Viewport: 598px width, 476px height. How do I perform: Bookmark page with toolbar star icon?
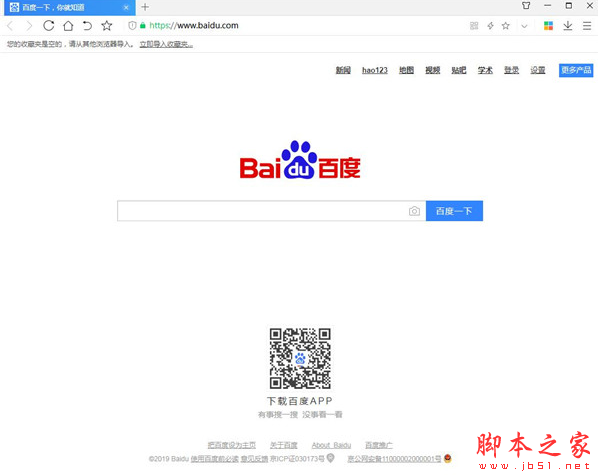(x=107, y=26)
